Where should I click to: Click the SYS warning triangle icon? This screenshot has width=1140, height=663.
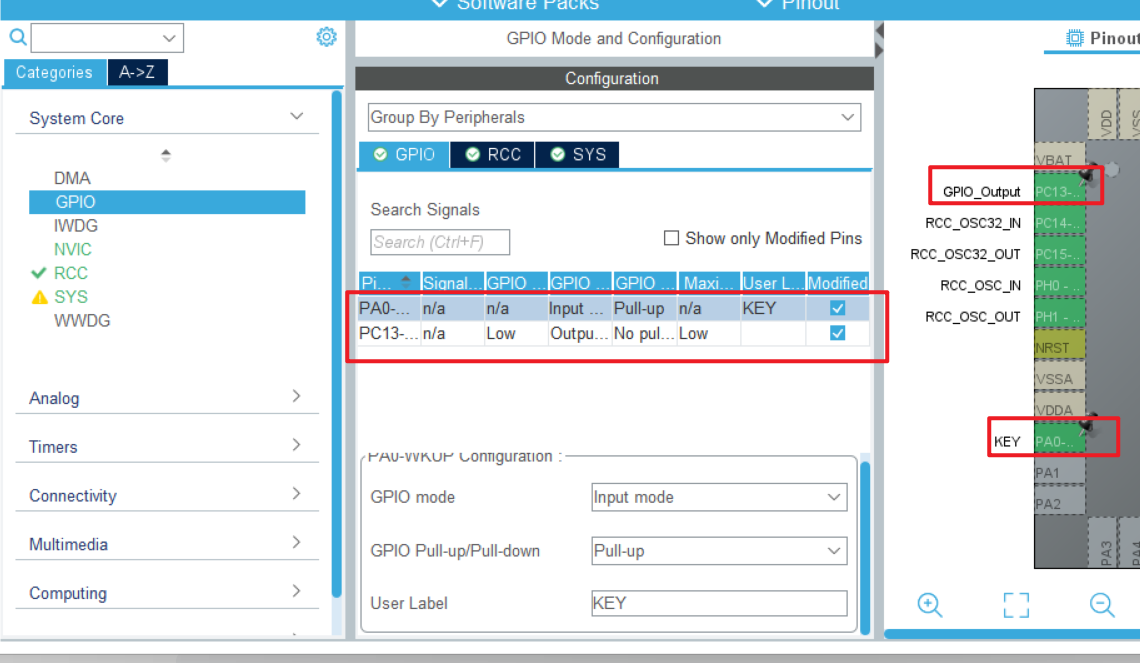point(39,297)
